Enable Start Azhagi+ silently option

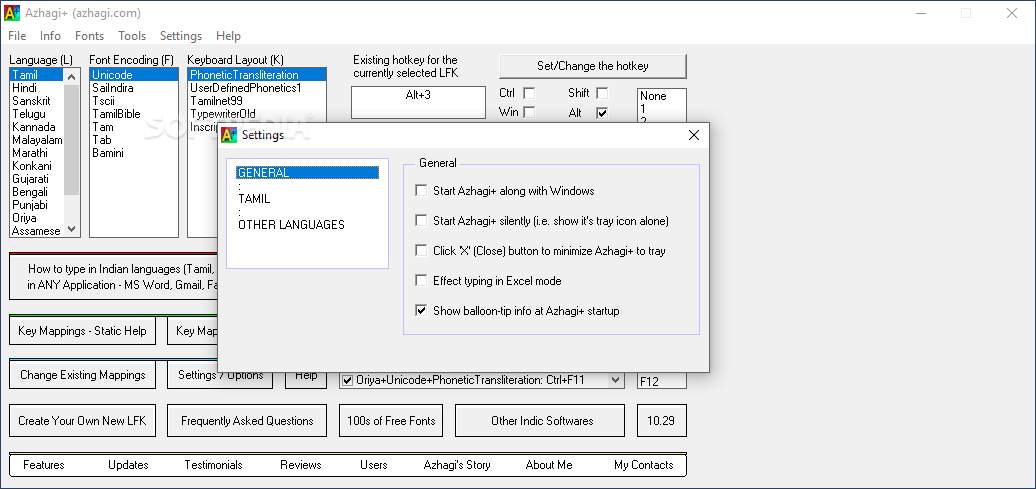coord(421,220)
